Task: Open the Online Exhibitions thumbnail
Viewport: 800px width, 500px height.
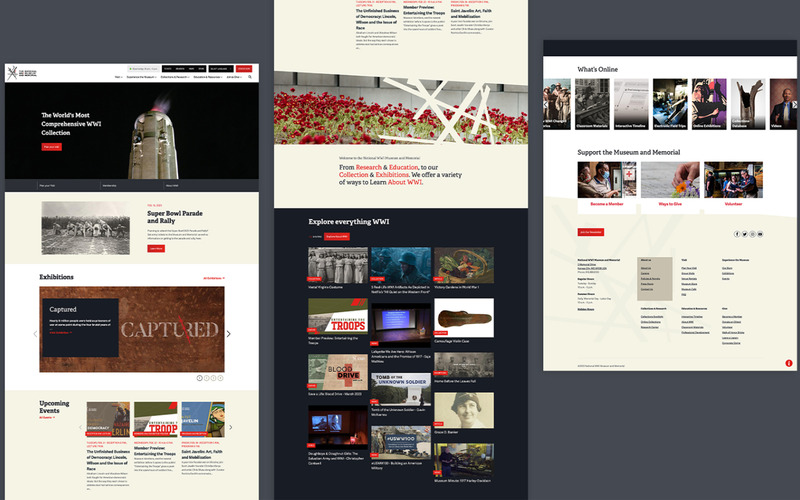Action: coord(709,104)
